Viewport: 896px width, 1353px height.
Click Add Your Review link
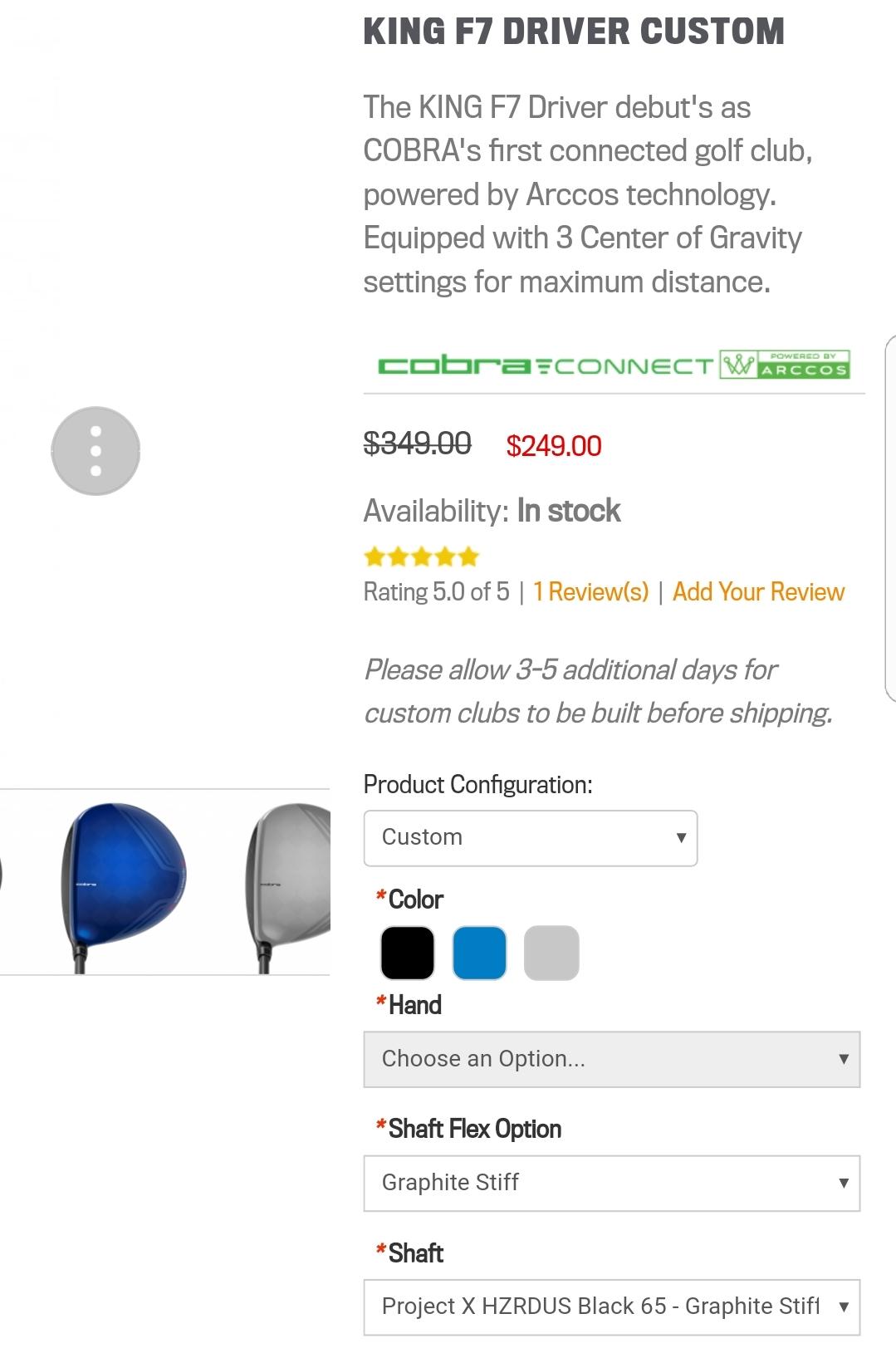coord(758,592)
